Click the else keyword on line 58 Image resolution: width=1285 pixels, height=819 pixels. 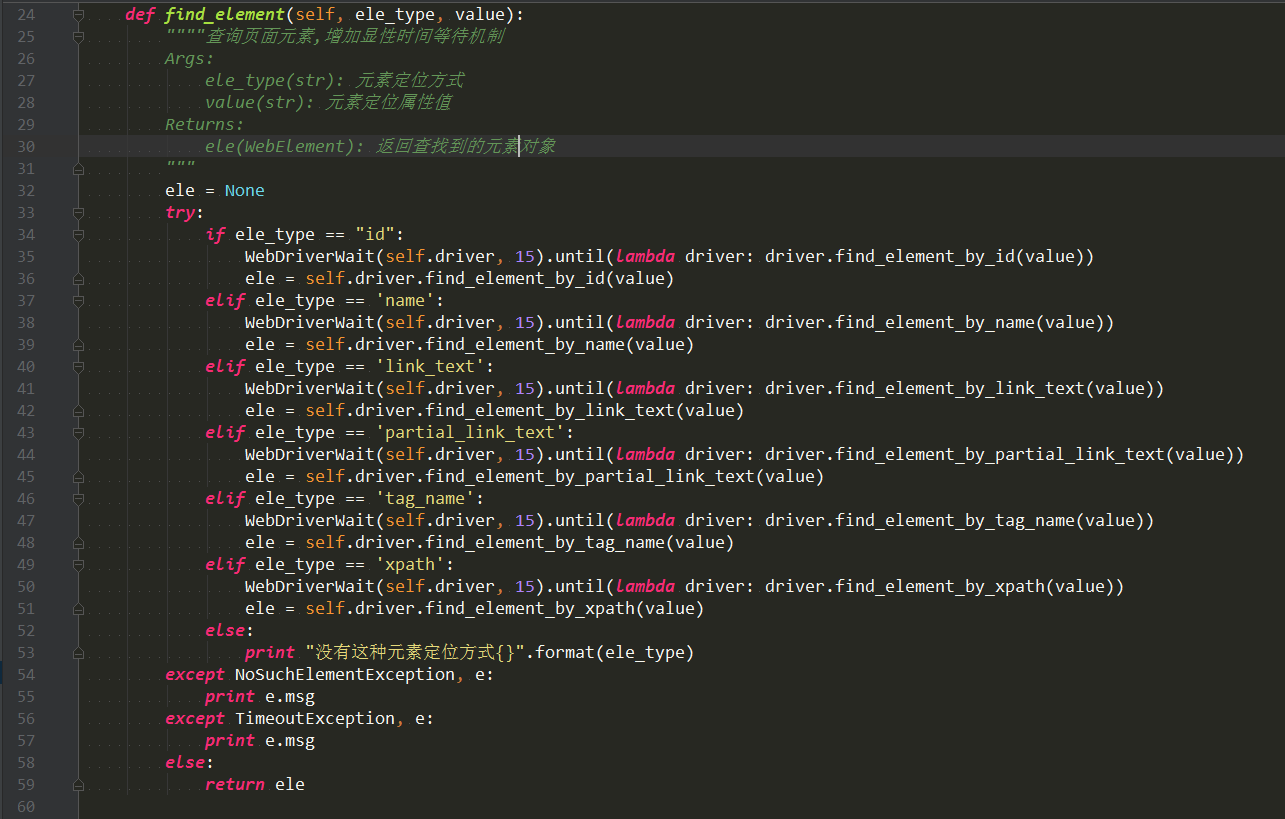pyautogui.click(x=185, y=763)
